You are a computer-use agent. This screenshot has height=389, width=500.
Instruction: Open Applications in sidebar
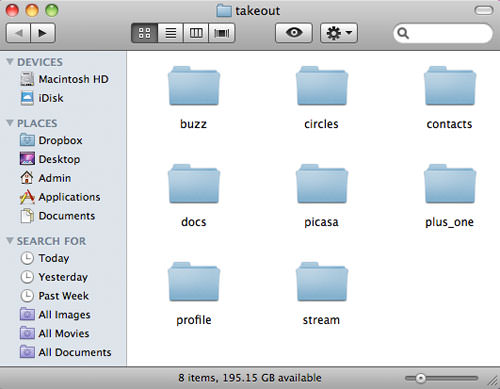pos(60,197)
